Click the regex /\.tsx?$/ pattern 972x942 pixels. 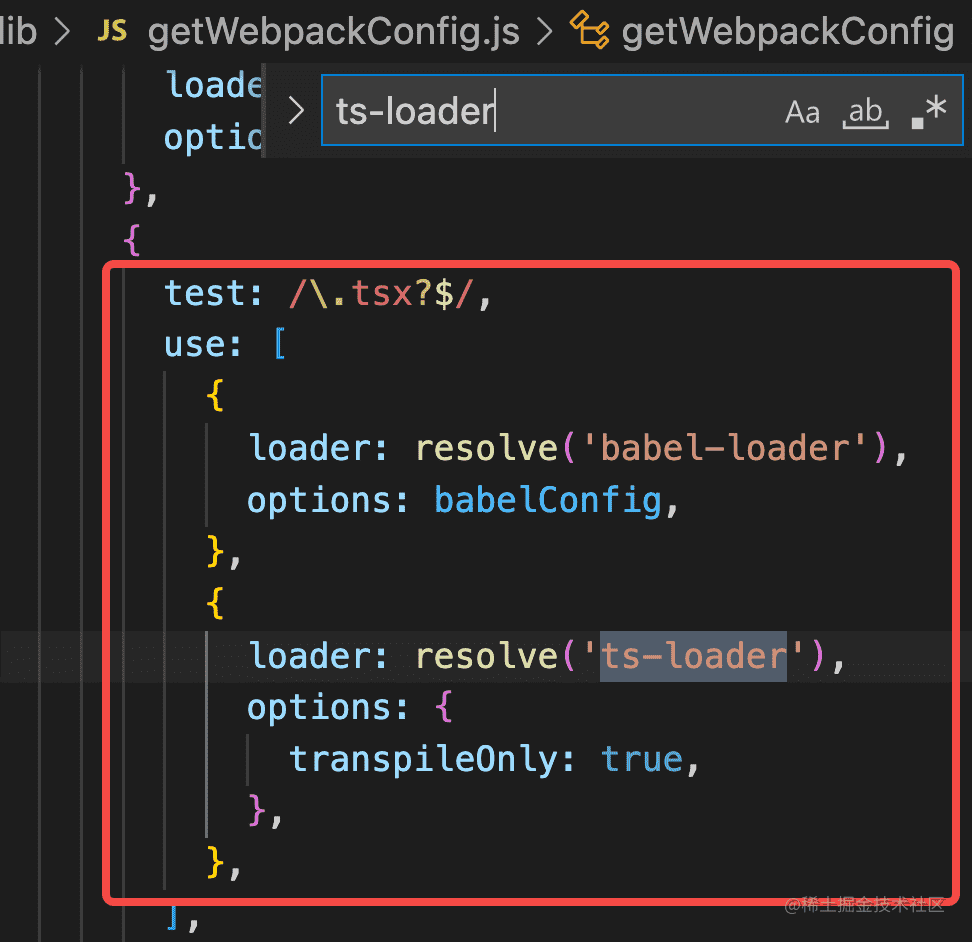[x=382, y=293]
